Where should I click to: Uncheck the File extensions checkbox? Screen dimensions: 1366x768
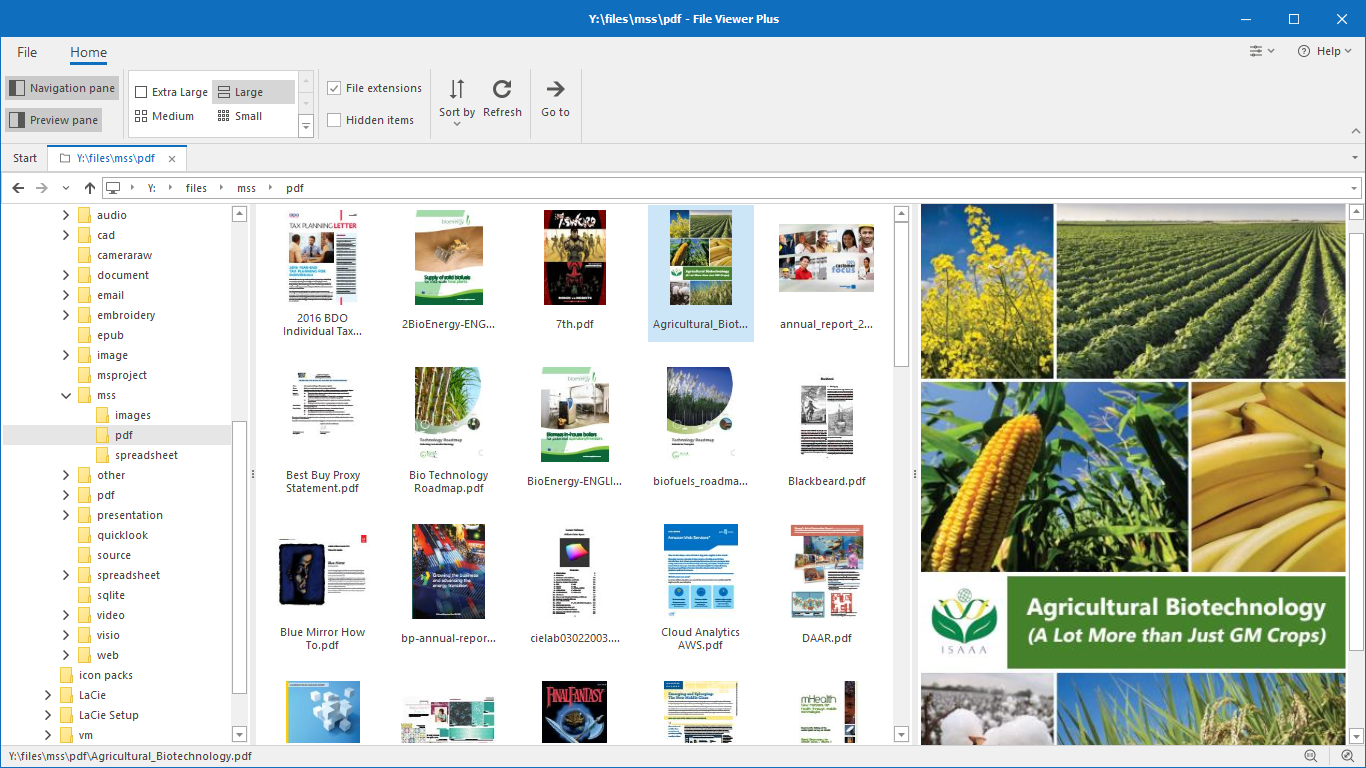pyautogui.click(x=334, y=88)
